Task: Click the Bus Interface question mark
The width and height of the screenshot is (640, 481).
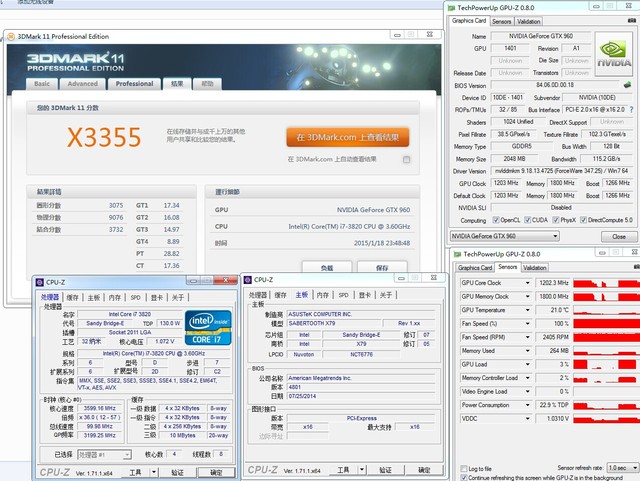Action: [x=631, y=109]
